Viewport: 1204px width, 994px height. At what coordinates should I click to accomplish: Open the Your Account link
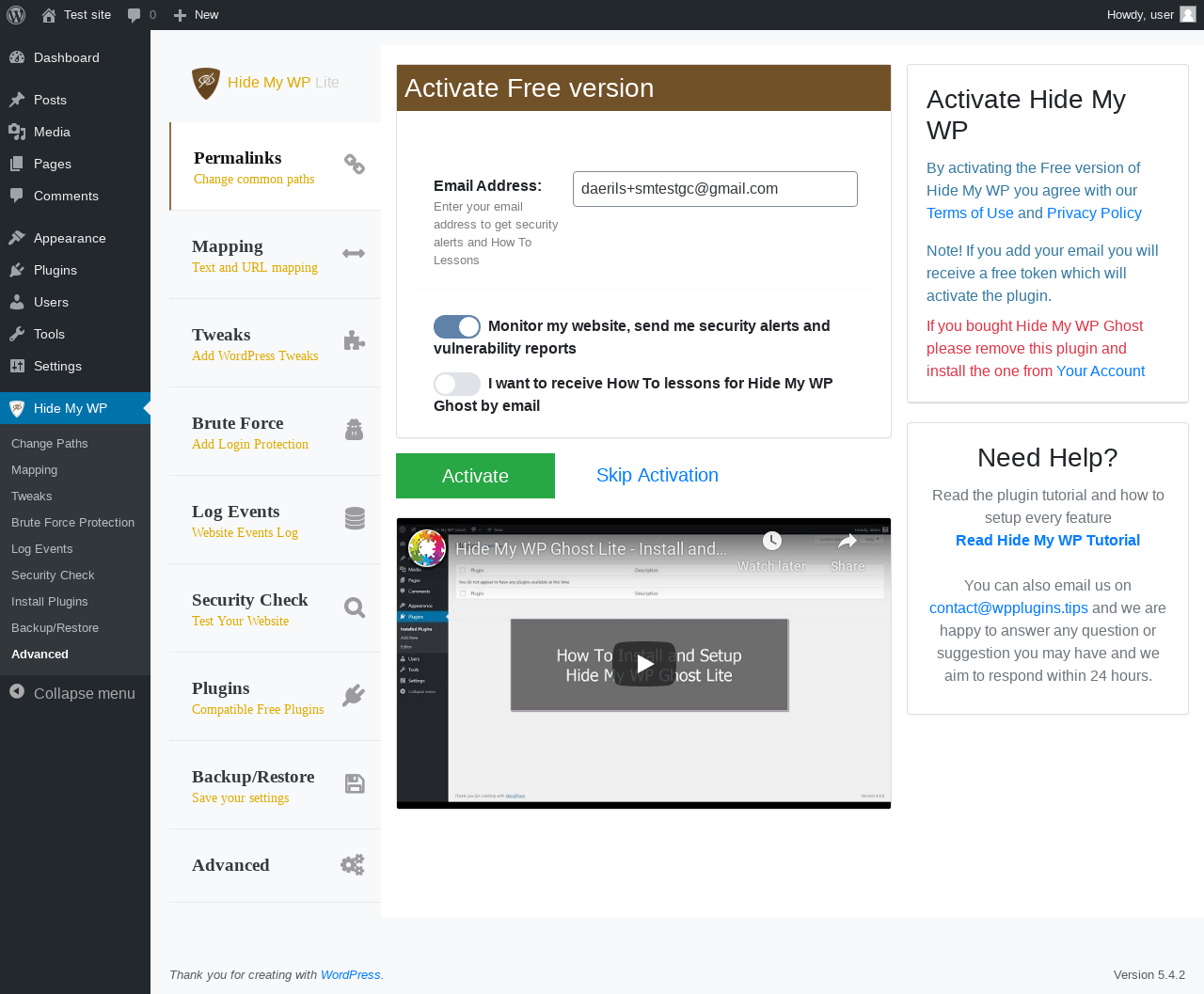(1101, 371)
